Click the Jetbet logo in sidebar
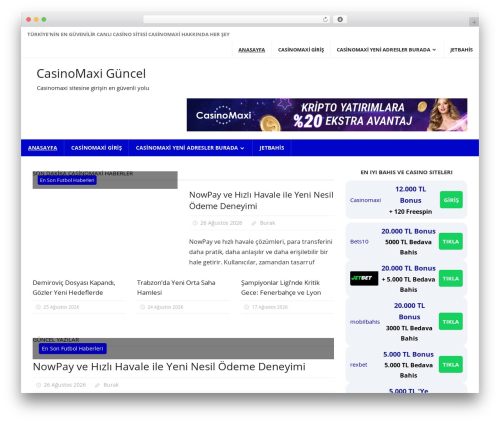Image resolution: width=500 pixels, height=423 pixels. [x=364, y=278]
